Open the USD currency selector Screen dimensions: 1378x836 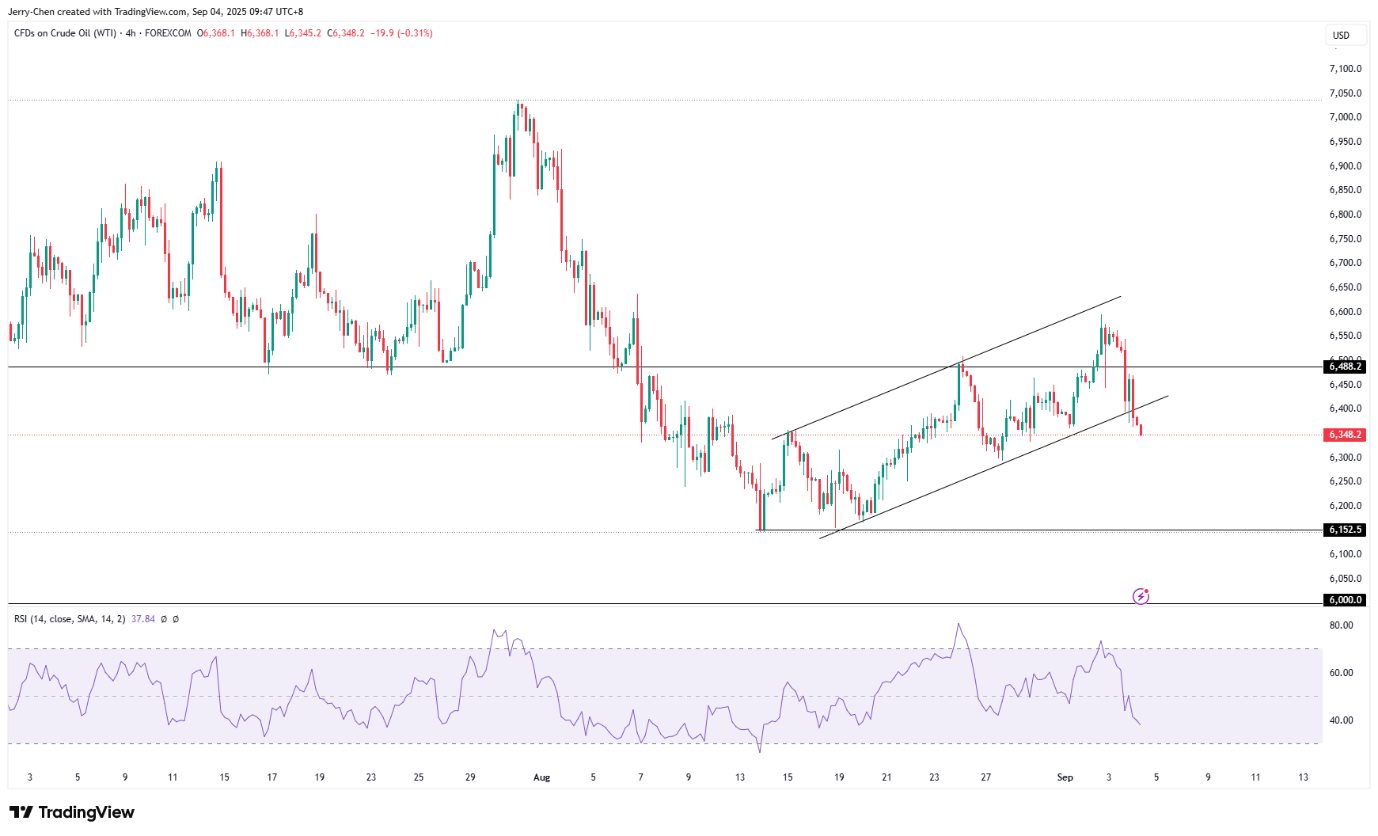(1340, 36)
